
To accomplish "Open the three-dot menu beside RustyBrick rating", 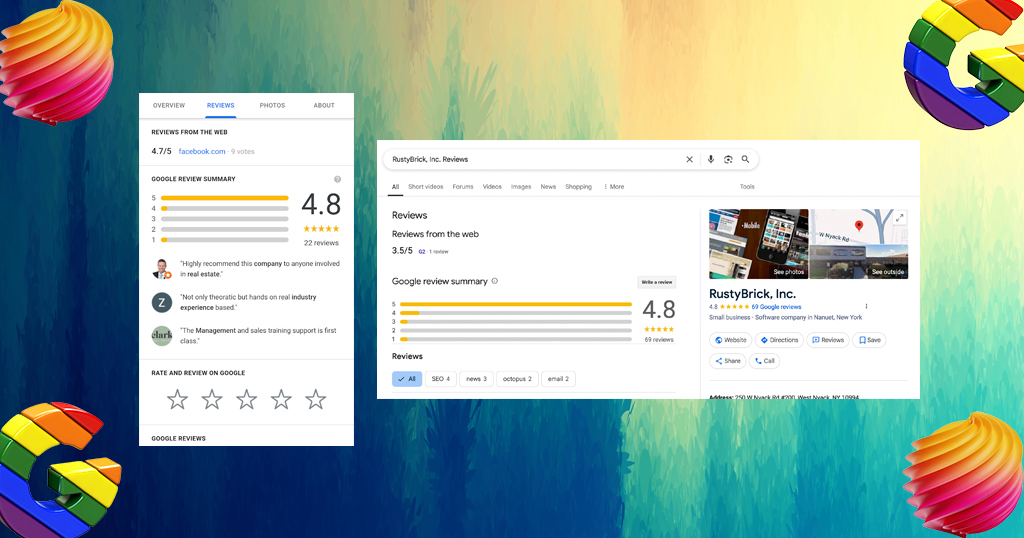I will click(866, 306).
